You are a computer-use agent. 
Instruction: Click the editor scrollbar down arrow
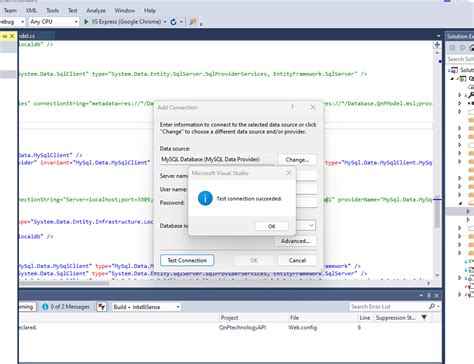tap(437, 276)
